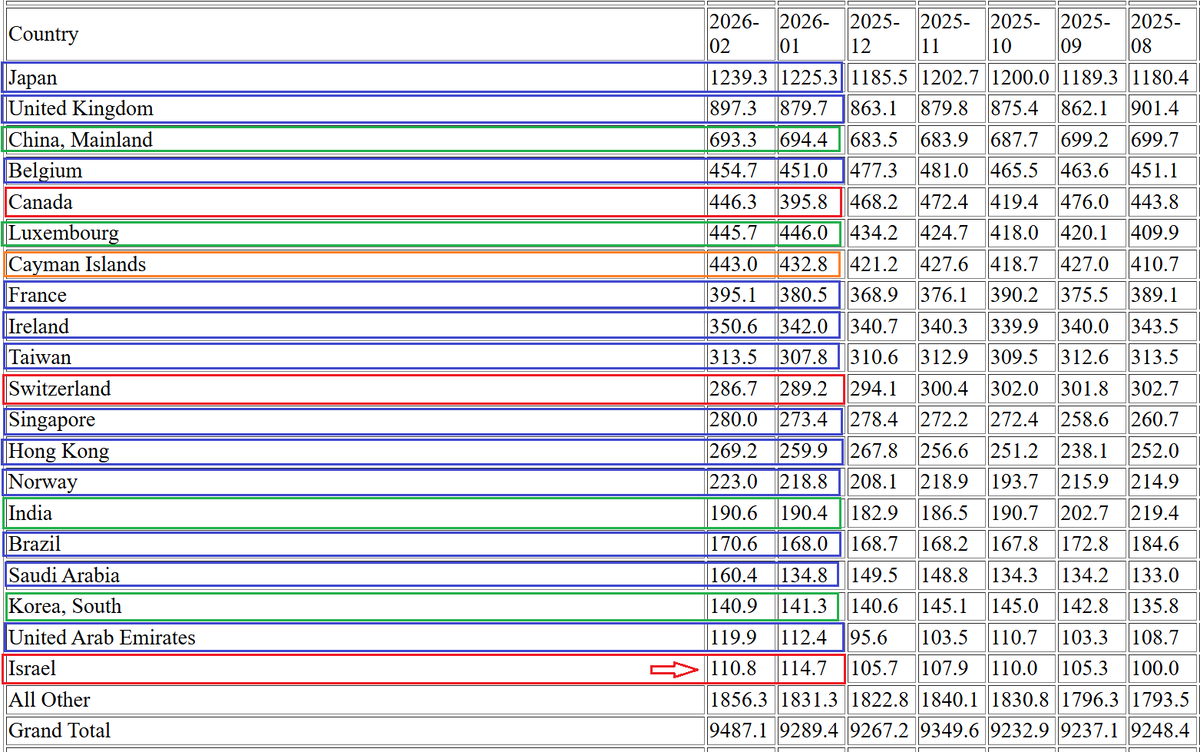Screen dimensions: 1200x752
Task: Click United Kingdom value 897.3
Action: pos(733,108)
